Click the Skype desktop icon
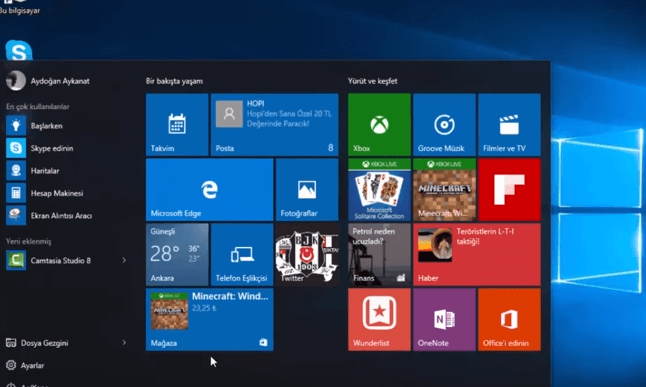 pos(19,50)
